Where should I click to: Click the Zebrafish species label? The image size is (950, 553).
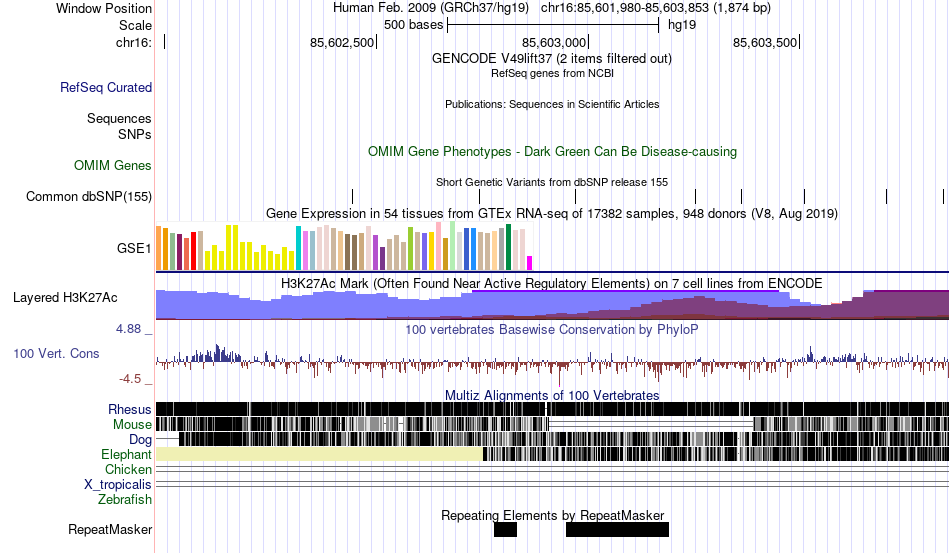point(125,499)
